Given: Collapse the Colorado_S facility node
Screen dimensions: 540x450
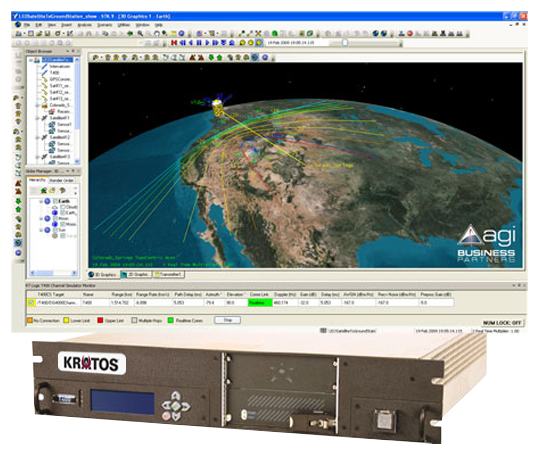Looking at the screenshot, I should coord(38,105).
